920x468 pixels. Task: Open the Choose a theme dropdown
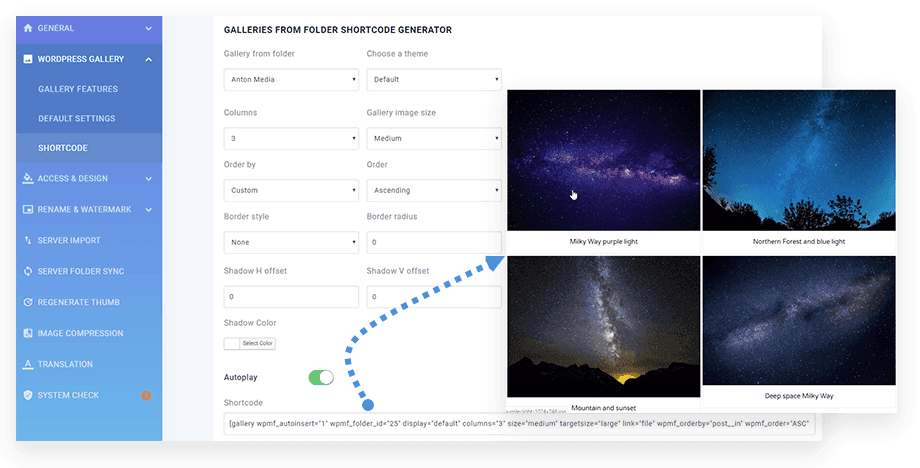click(x=434, y=80)
